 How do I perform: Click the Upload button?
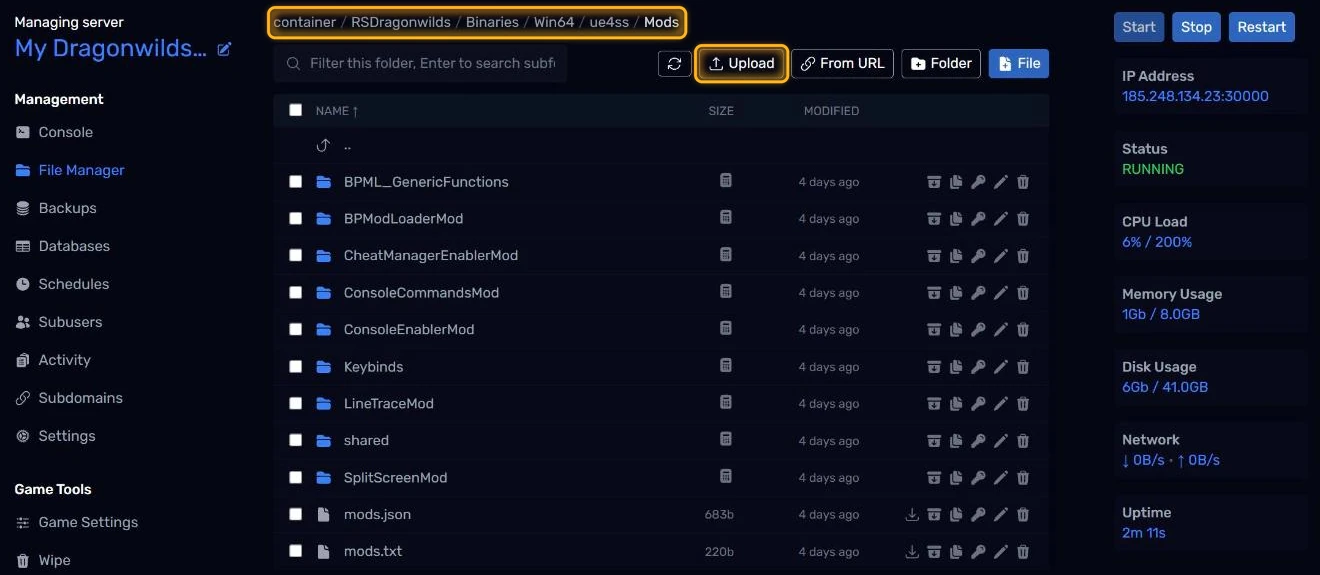pos(741,63)
